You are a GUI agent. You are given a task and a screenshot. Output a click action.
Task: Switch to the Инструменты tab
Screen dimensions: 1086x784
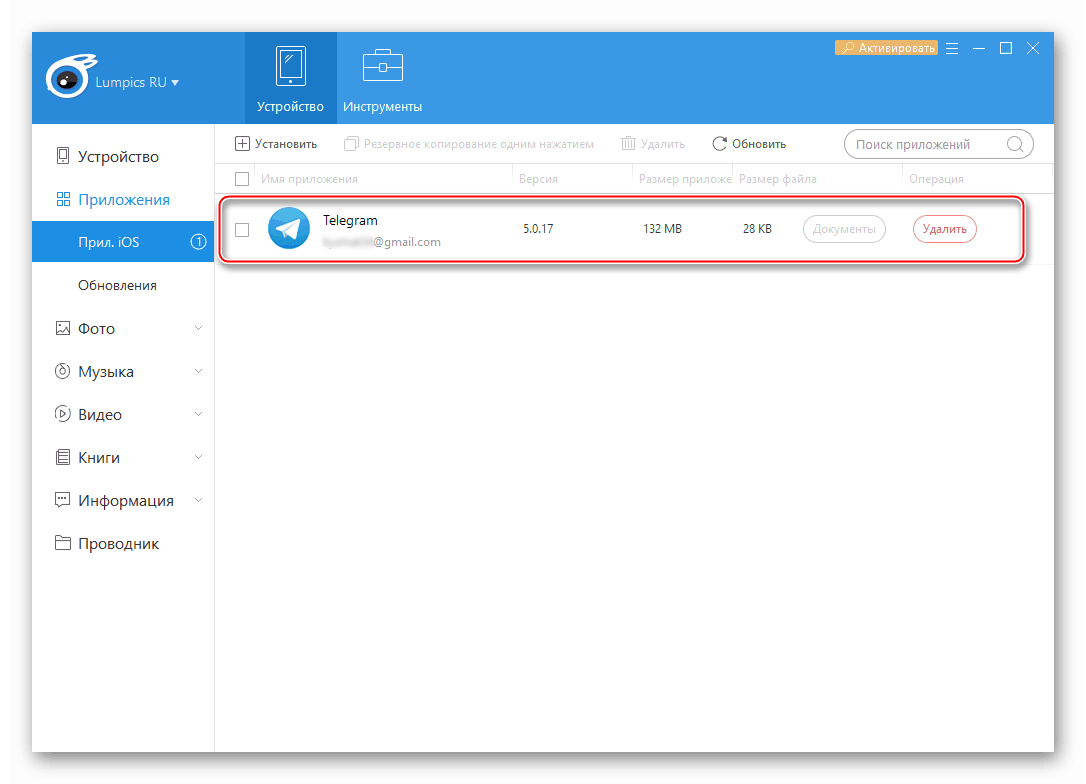click(382, 78)
